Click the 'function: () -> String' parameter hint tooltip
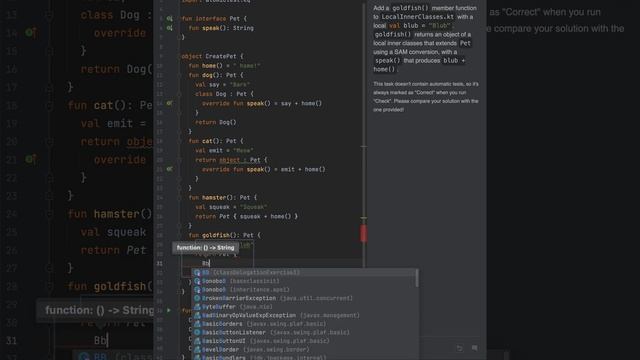 coord(205,247)
